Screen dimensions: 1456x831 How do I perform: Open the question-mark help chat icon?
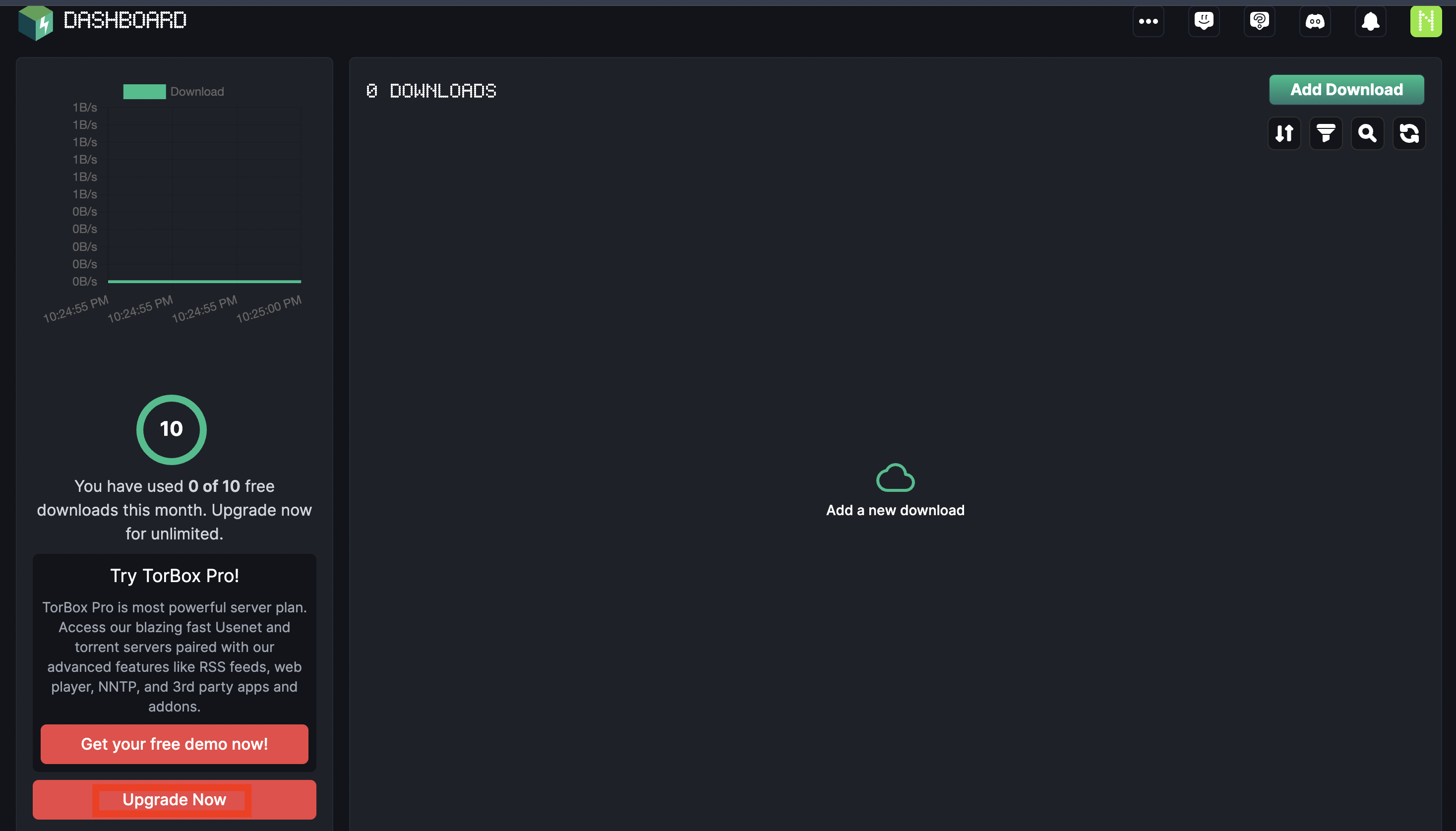(1259, 22)
